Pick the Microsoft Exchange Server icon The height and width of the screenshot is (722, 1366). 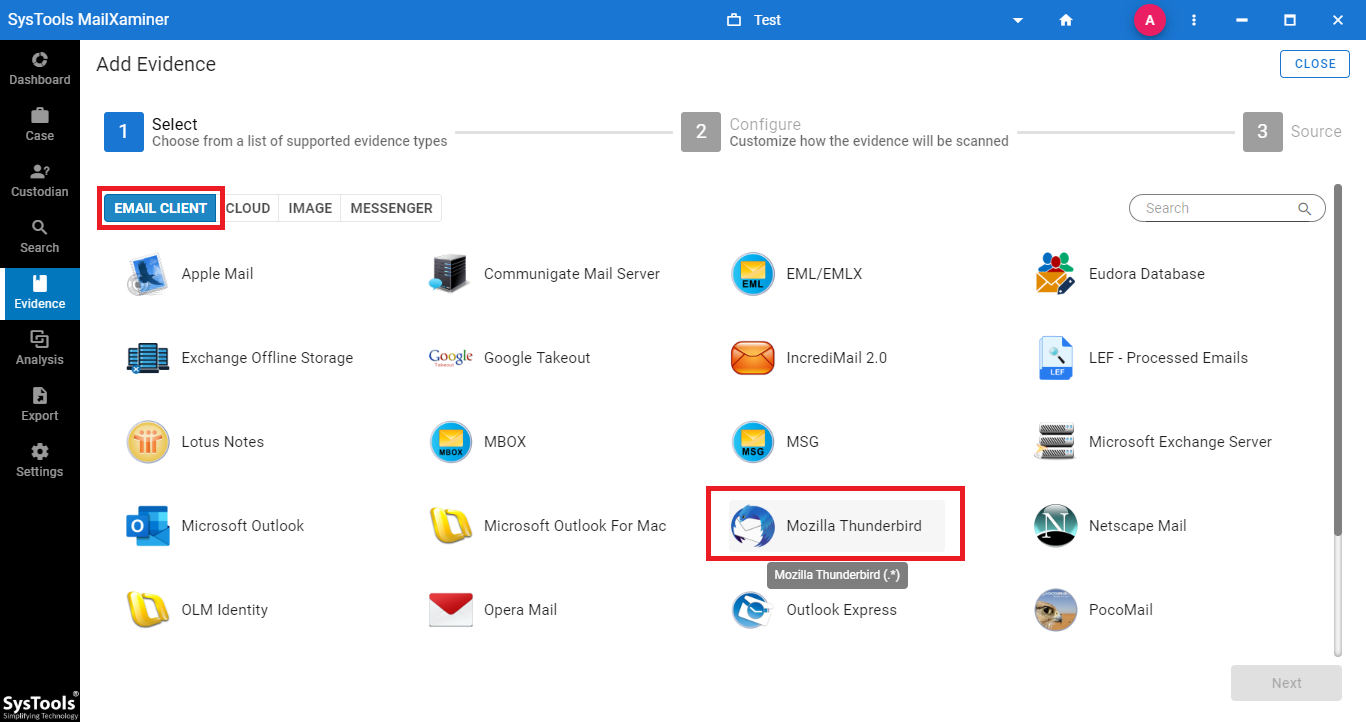click(1055, 442)
